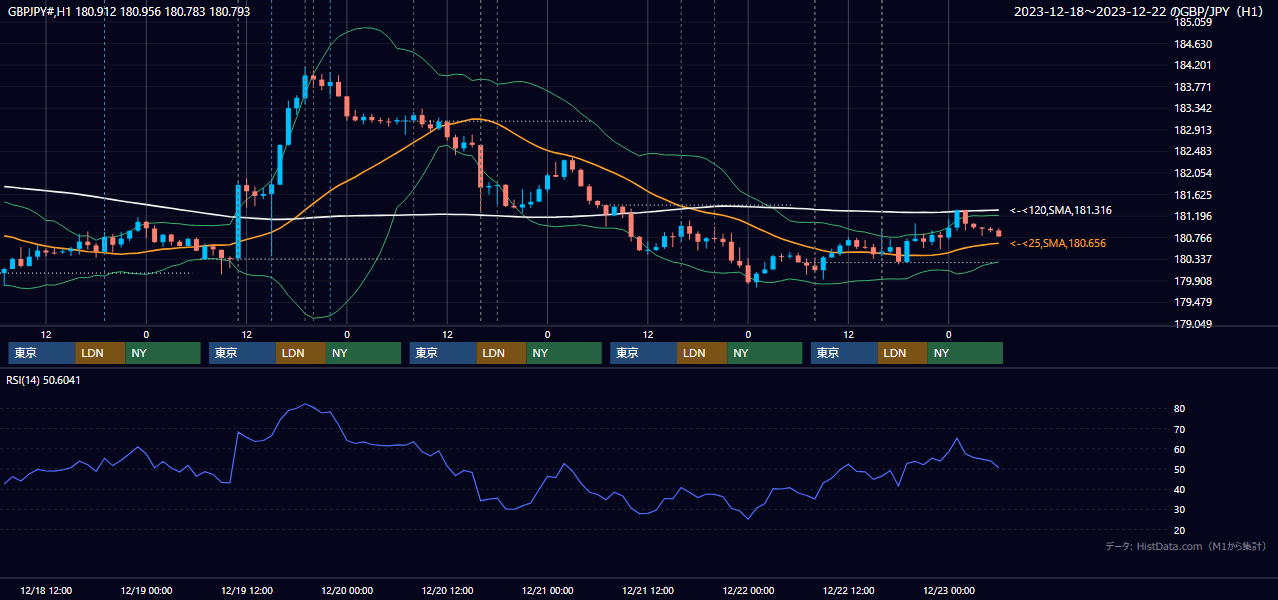
Task: Click the 12/19 12:00 time label
Action: point(246,590)
